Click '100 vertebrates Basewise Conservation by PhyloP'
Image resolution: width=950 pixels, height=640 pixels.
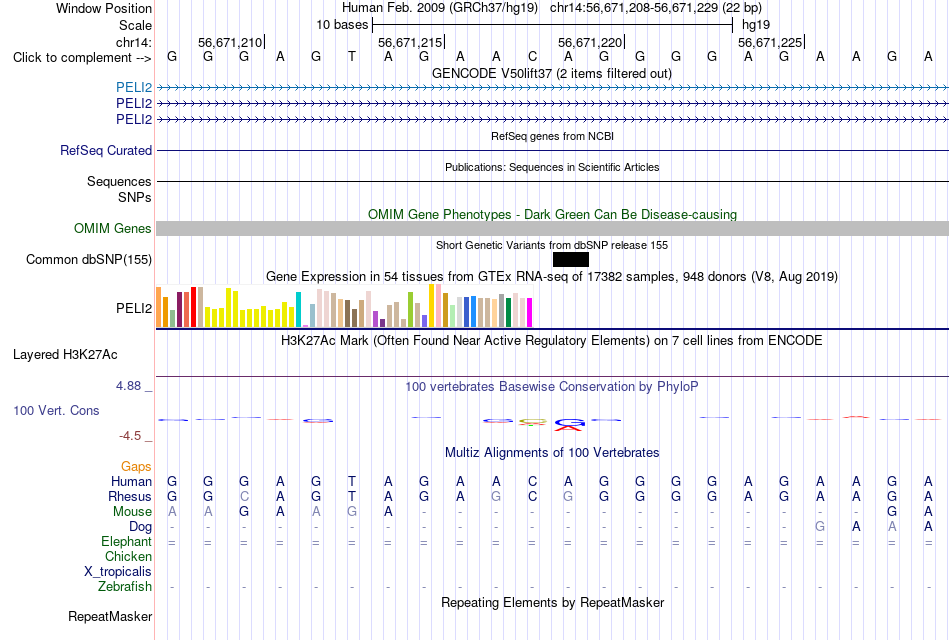coord(552,387)
